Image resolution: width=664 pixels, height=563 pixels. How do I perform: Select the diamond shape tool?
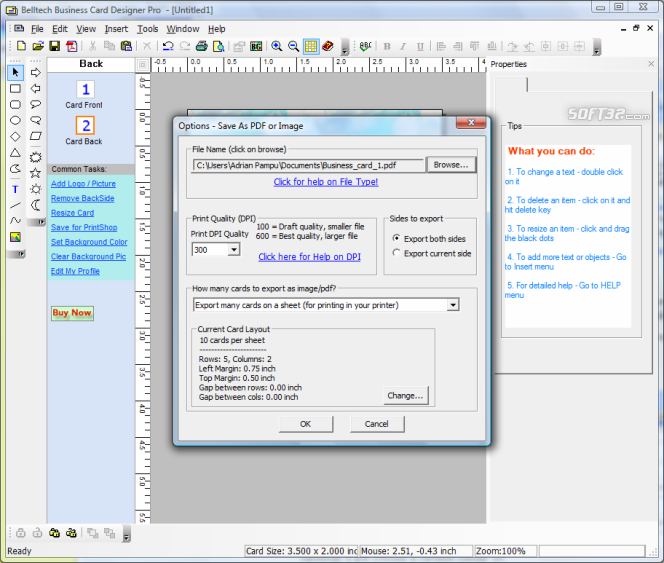(15, 137)
